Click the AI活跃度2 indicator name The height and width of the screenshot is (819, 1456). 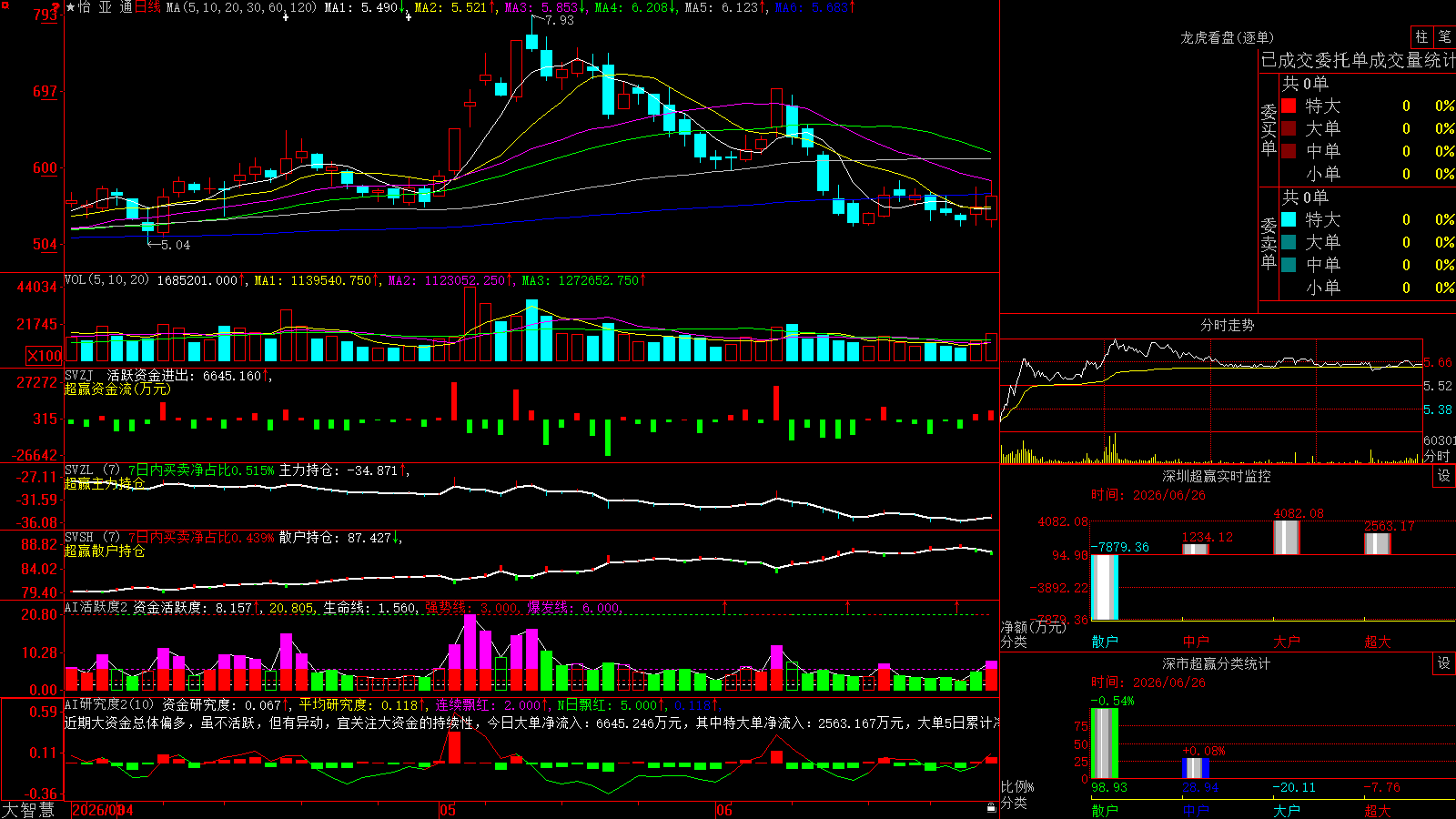click(x=96, y=607)
